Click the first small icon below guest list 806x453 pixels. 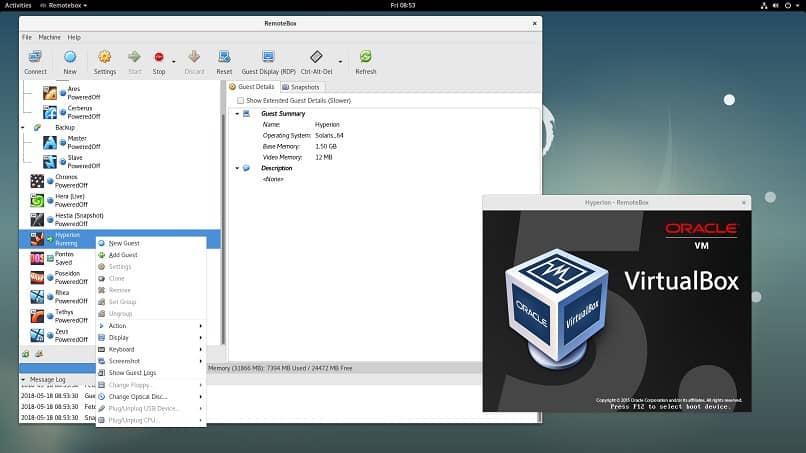26,354
